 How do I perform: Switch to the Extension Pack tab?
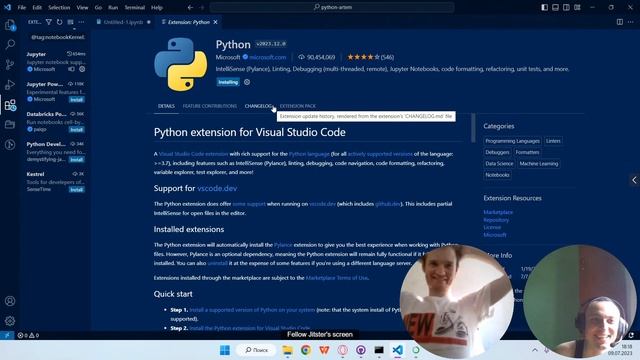pyautogui.click(x=298, y=106)
